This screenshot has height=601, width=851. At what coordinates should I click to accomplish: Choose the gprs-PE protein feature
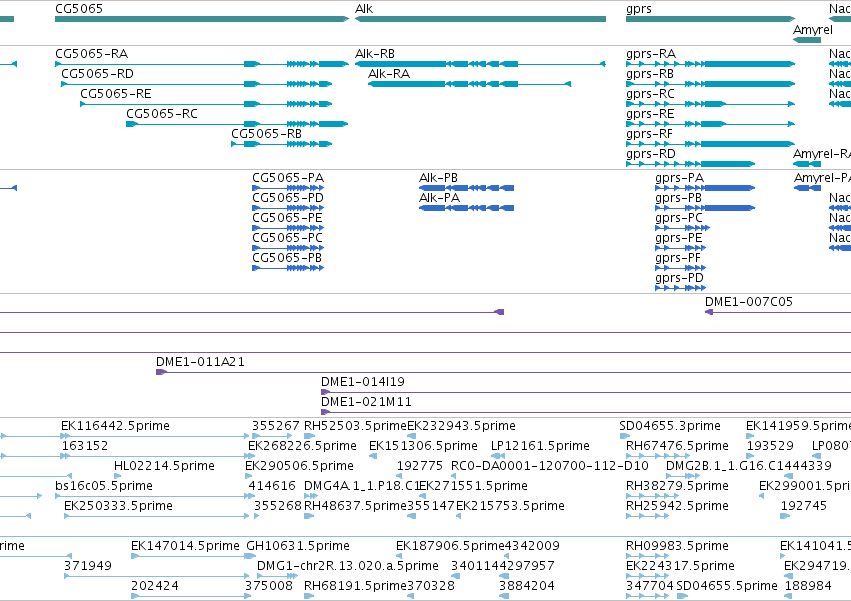(x=681, y=248)
